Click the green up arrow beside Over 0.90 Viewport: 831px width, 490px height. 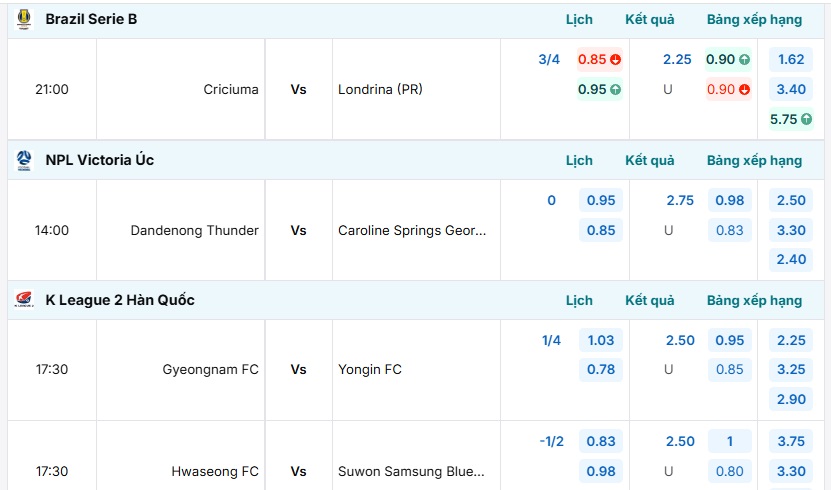coord(745,59)
